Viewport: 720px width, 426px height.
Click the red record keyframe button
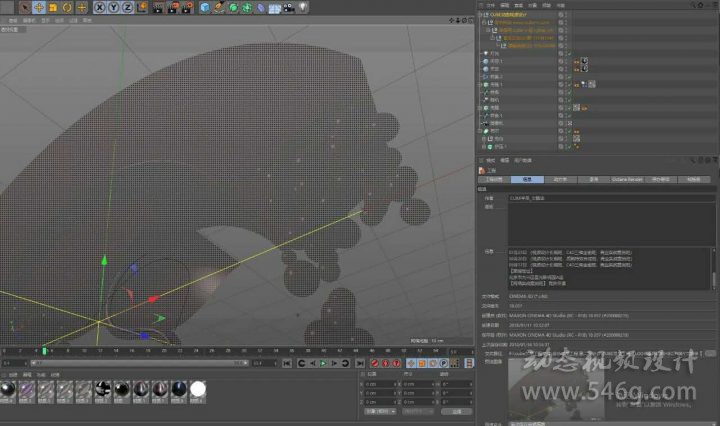[x=376, y=363]
